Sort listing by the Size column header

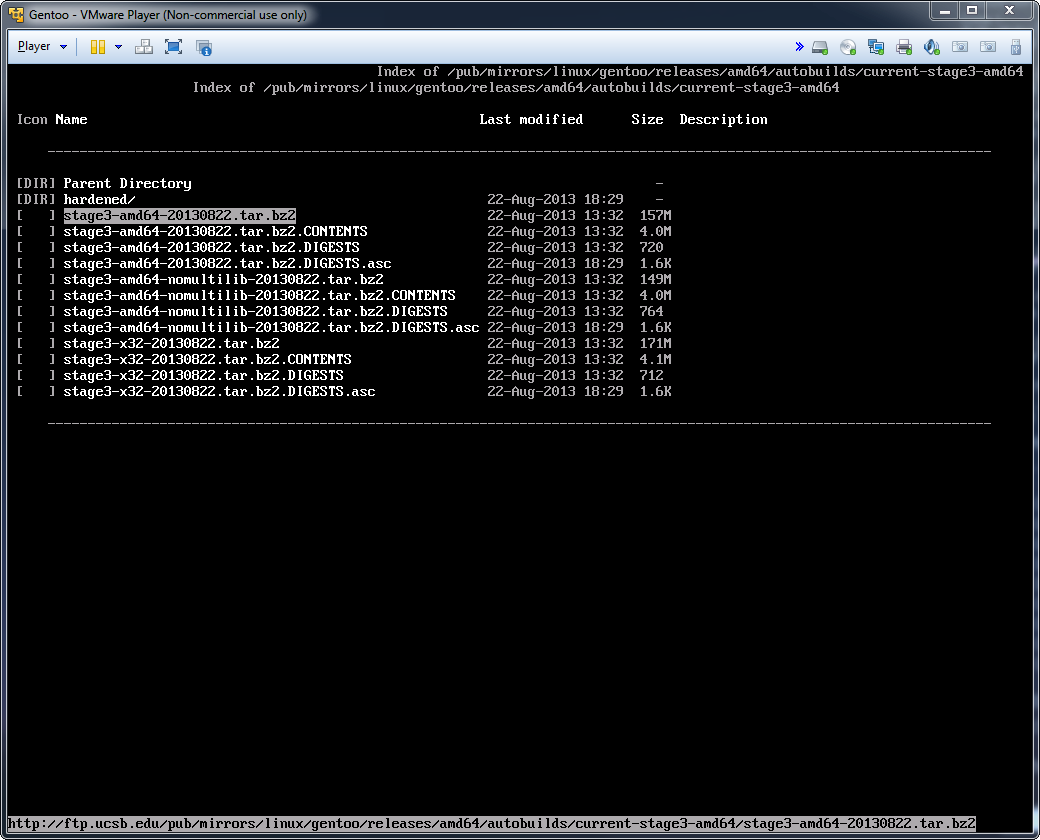pyautogui.click(x=647, y=119)
